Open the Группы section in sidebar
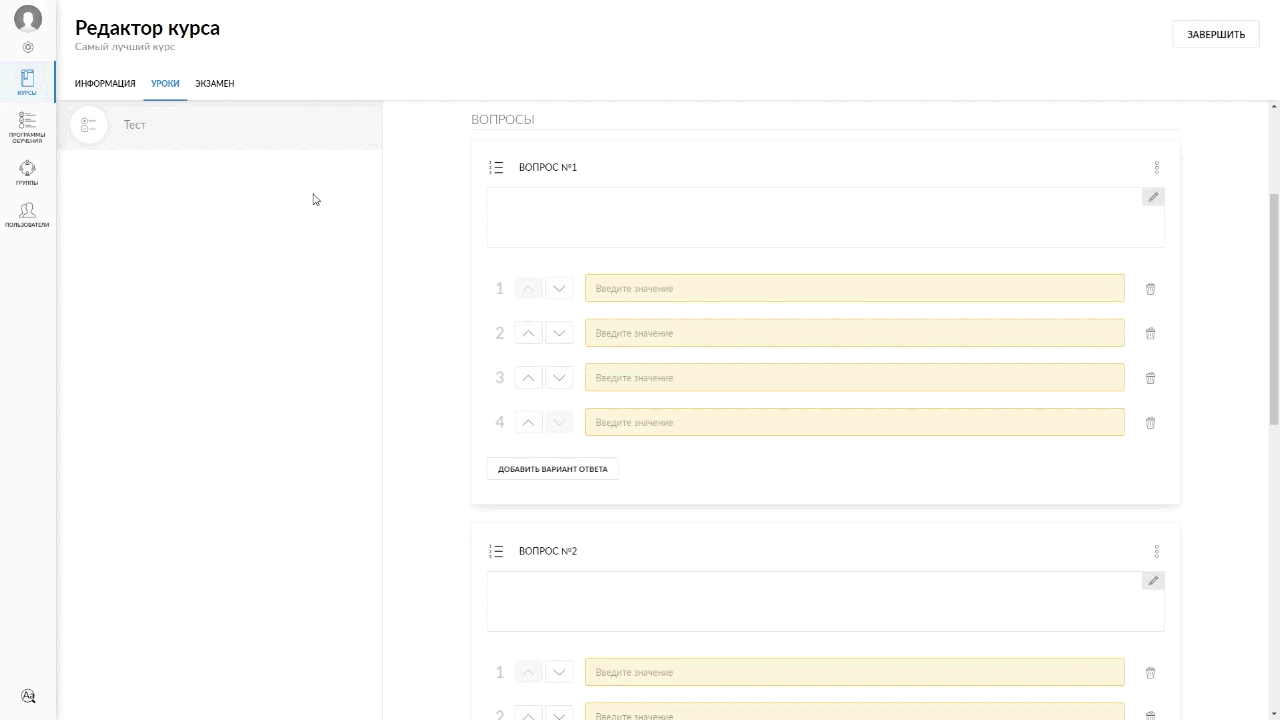Viewport: 1280px width, 720px height. point(27,173)
